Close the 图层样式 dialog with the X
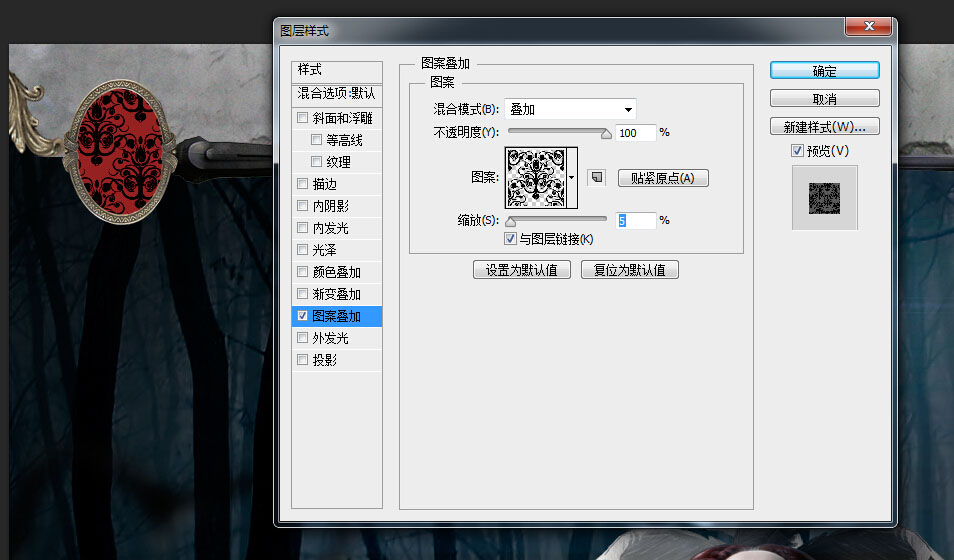Viewport: 954px width, 560px height. pos(869,26)
